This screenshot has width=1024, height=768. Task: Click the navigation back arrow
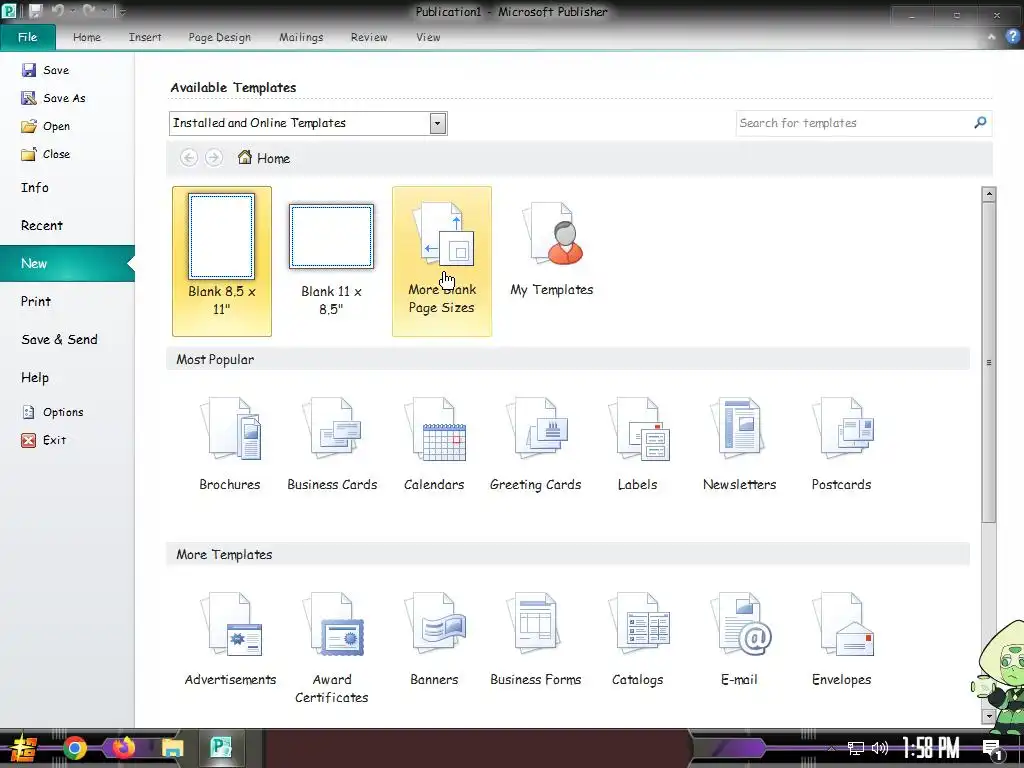(189, 158)
